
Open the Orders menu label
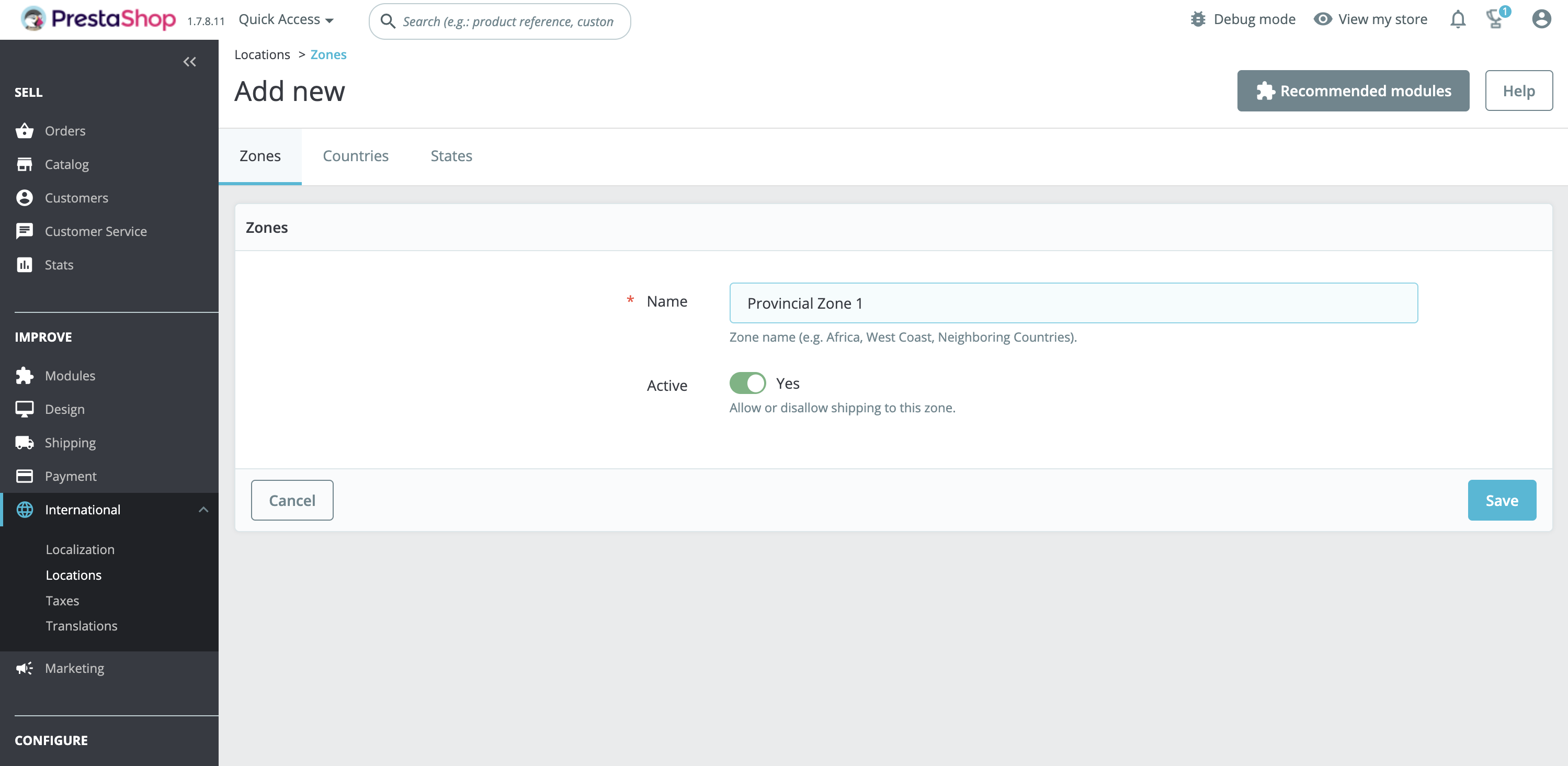click(x=65, y=130)
